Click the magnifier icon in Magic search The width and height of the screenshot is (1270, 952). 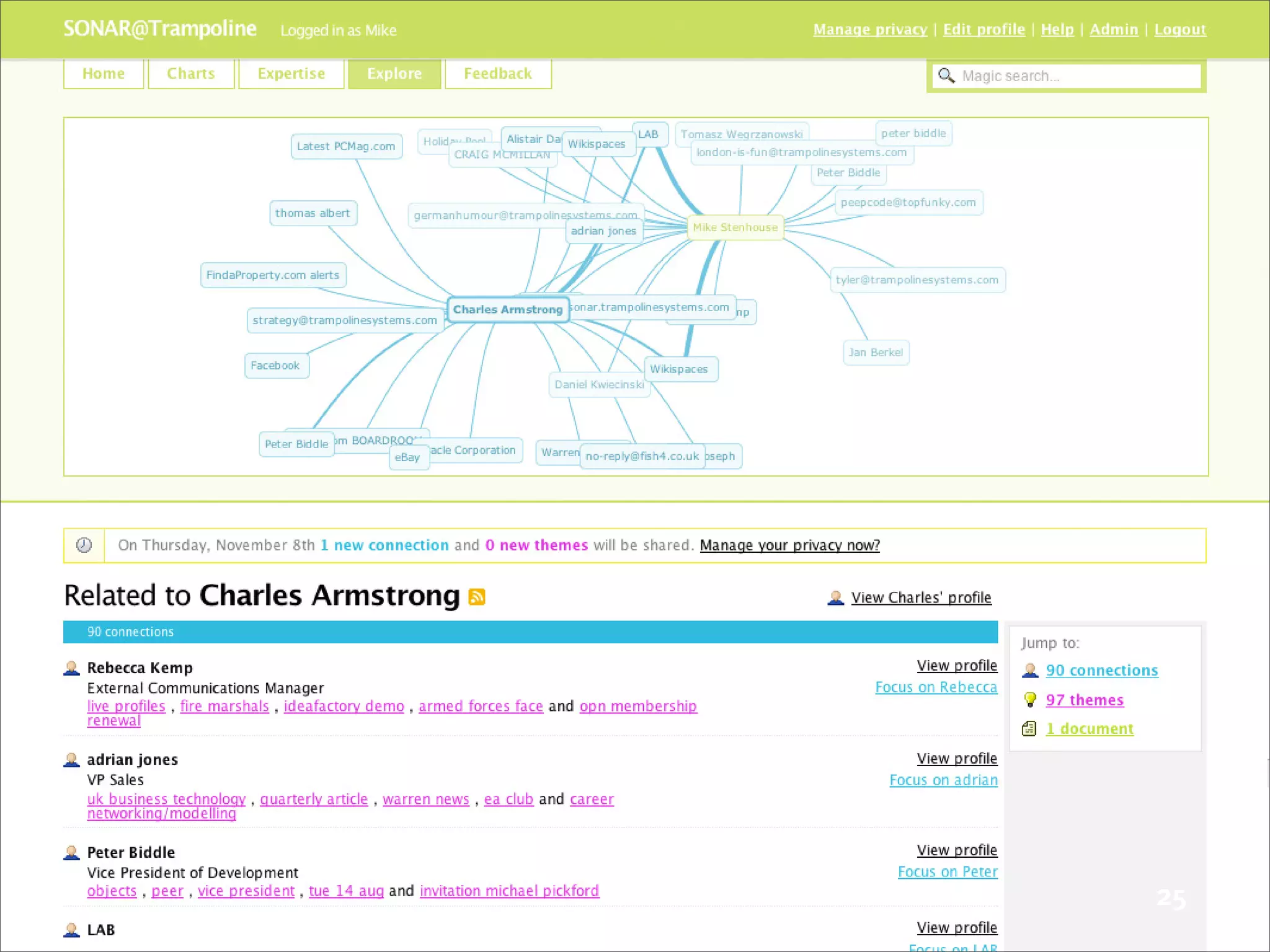point(946,76)
